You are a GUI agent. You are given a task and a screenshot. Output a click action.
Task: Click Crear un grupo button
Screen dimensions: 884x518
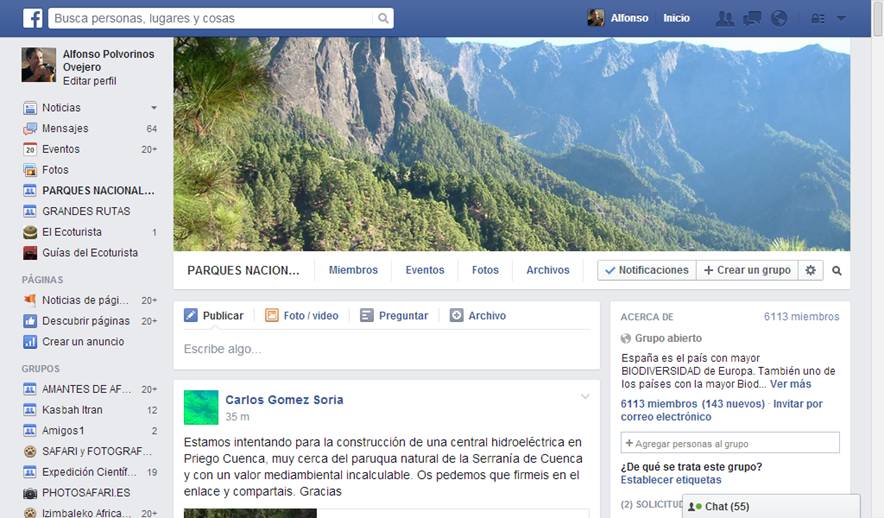(x=747, y=270)
